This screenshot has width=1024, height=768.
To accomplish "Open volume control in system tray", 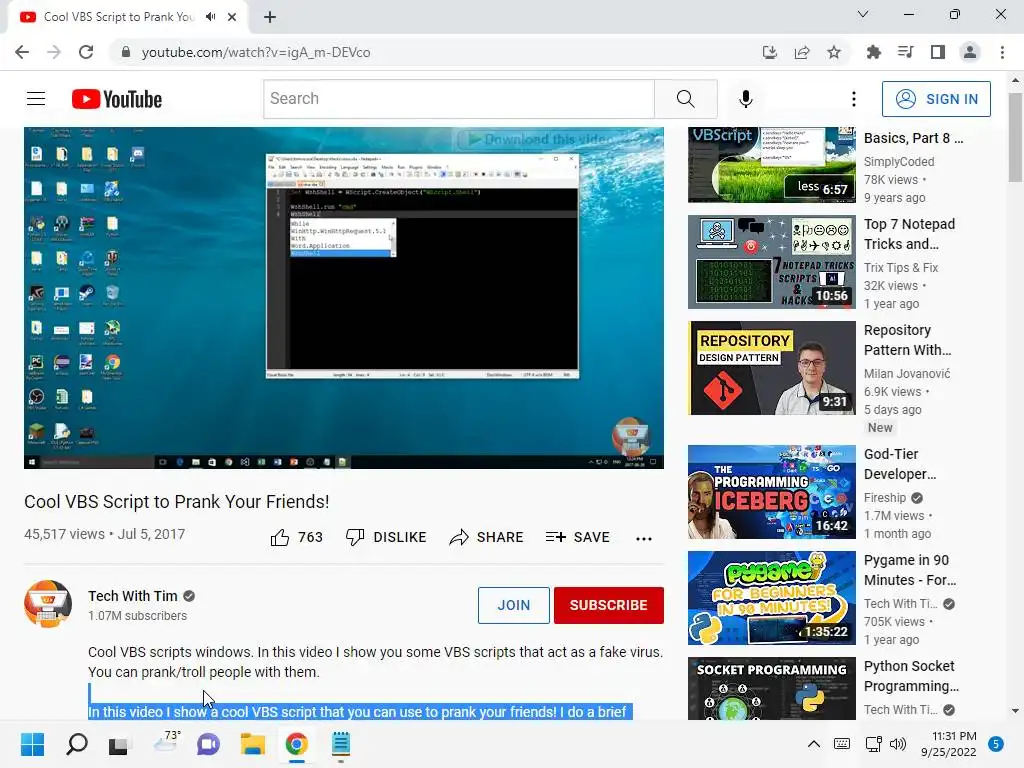I will (x=898, y=744).
